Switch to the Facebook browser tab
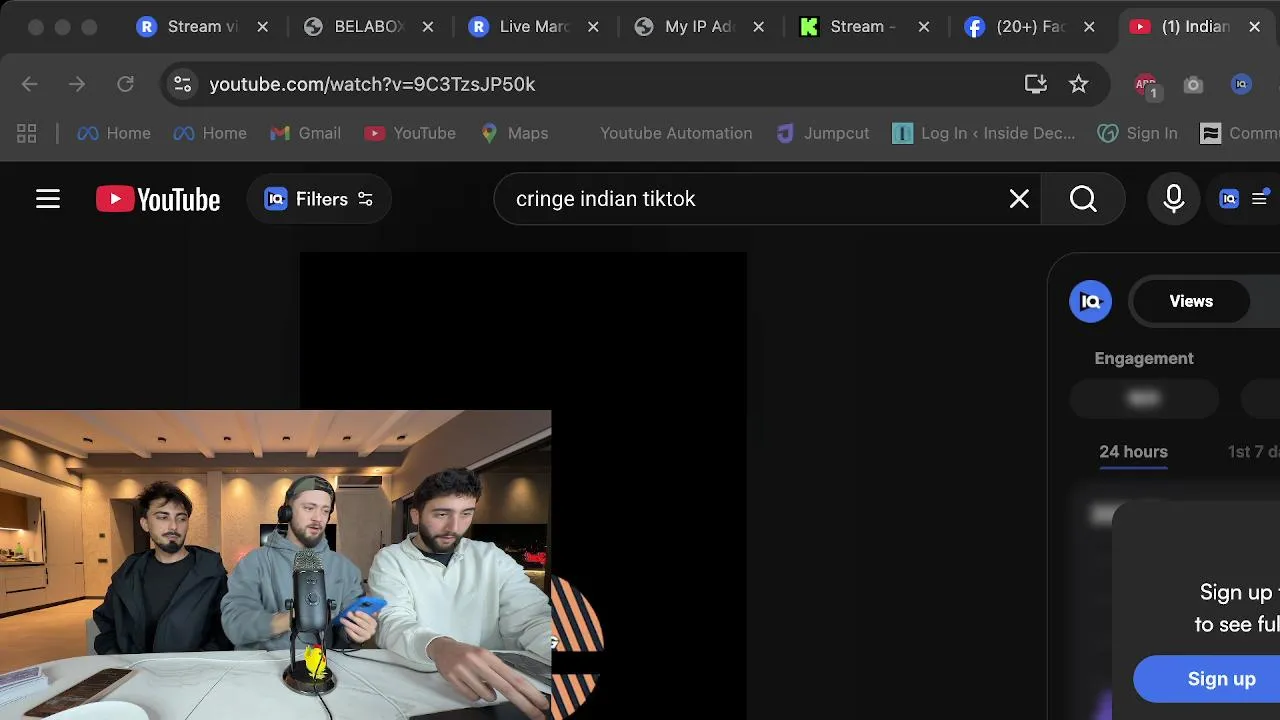 tap(1030, 27)
